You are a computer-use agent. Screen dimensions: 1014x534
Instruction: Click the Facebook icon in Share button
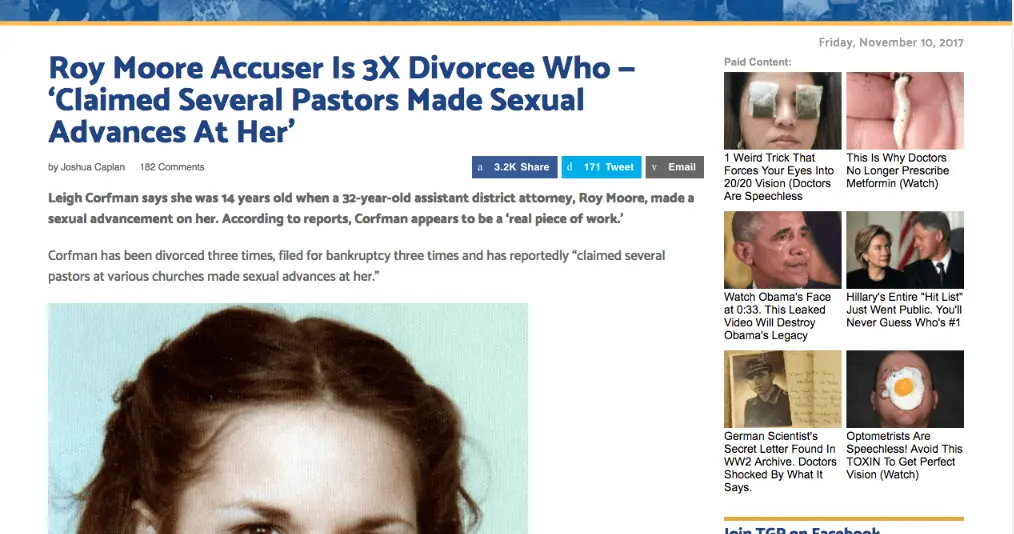click(480, 167)
